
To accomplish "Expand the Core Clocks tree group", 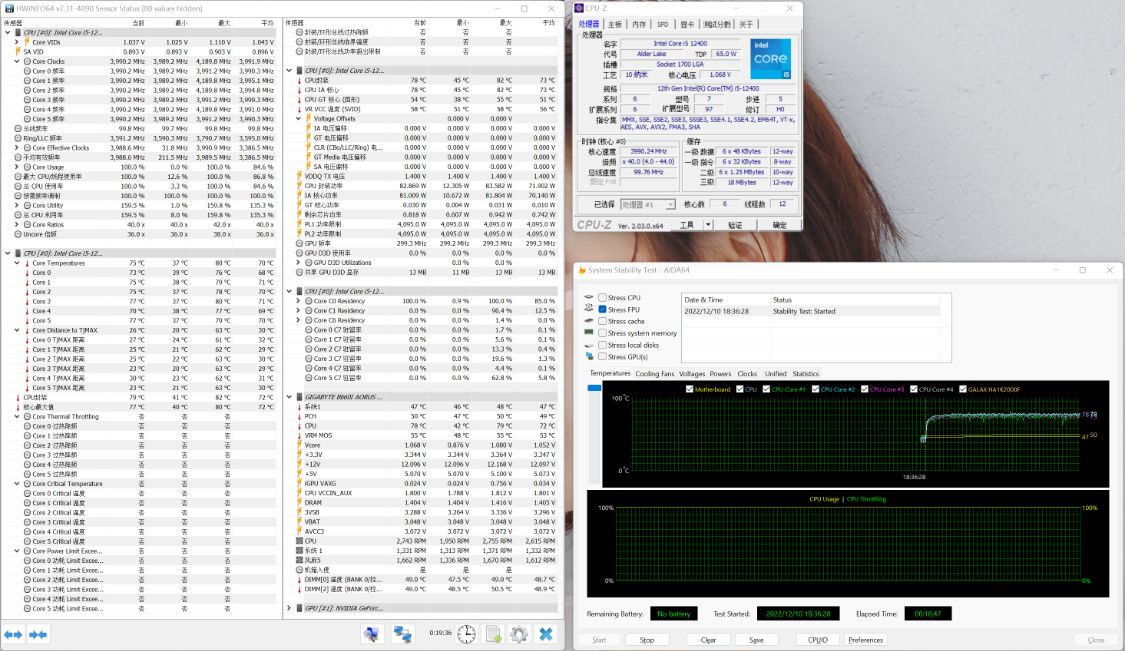I will click(x=18, y=61).
